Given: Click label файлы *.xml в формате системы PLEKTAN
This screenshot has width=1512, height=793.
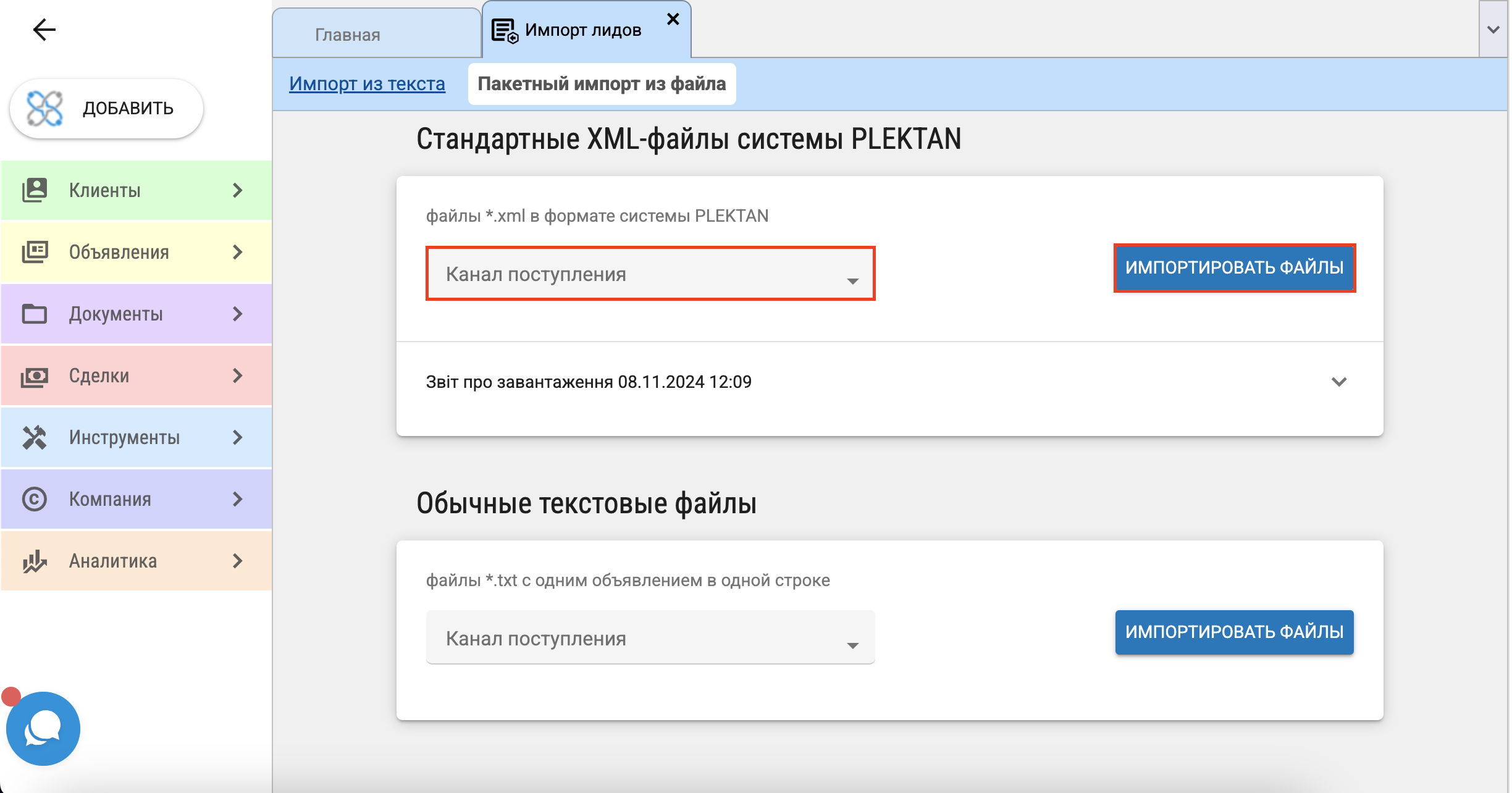Looking at the screenshot, I should click(x=597, y=216).
